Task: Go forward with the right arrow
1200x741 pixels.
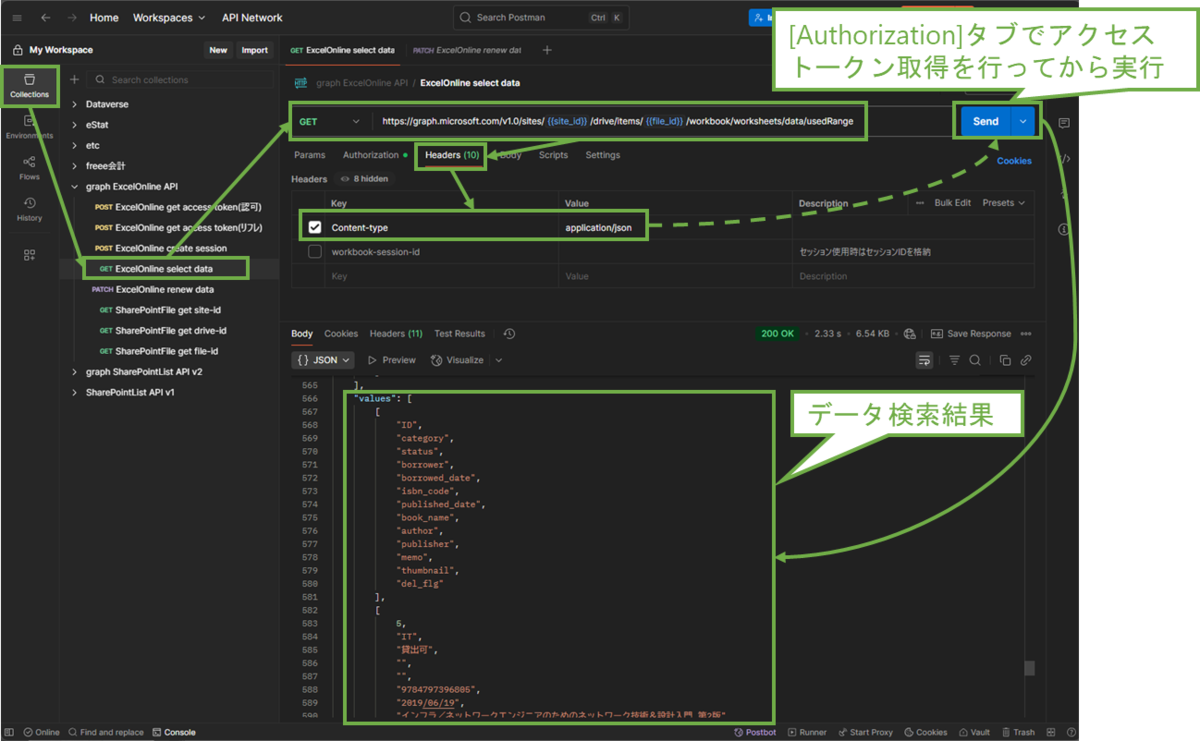Action: [x=71, y=17]
